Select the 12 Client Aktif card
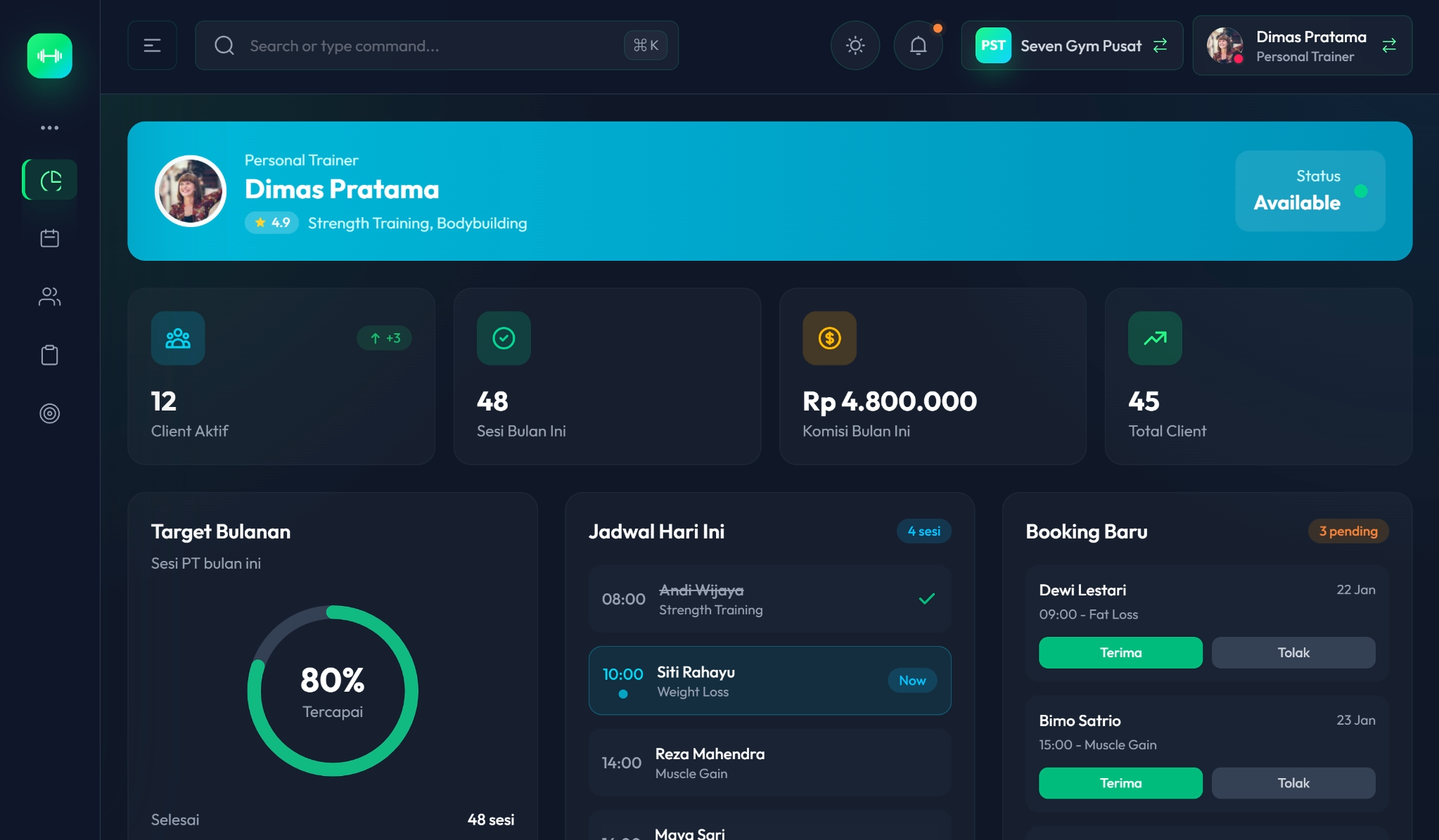 click(281, 376)
